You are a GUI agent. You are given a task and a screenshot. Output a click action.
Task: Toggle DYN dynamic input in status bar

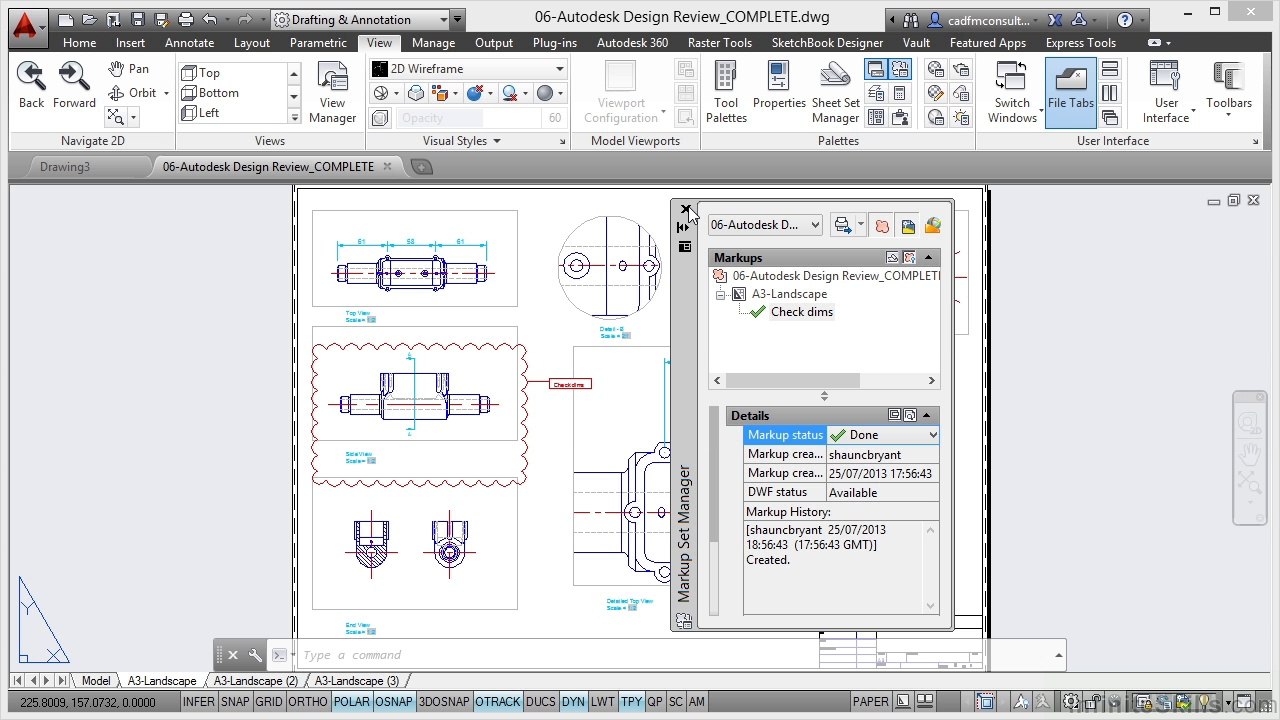pyautogui.click(x=573, y=702)
